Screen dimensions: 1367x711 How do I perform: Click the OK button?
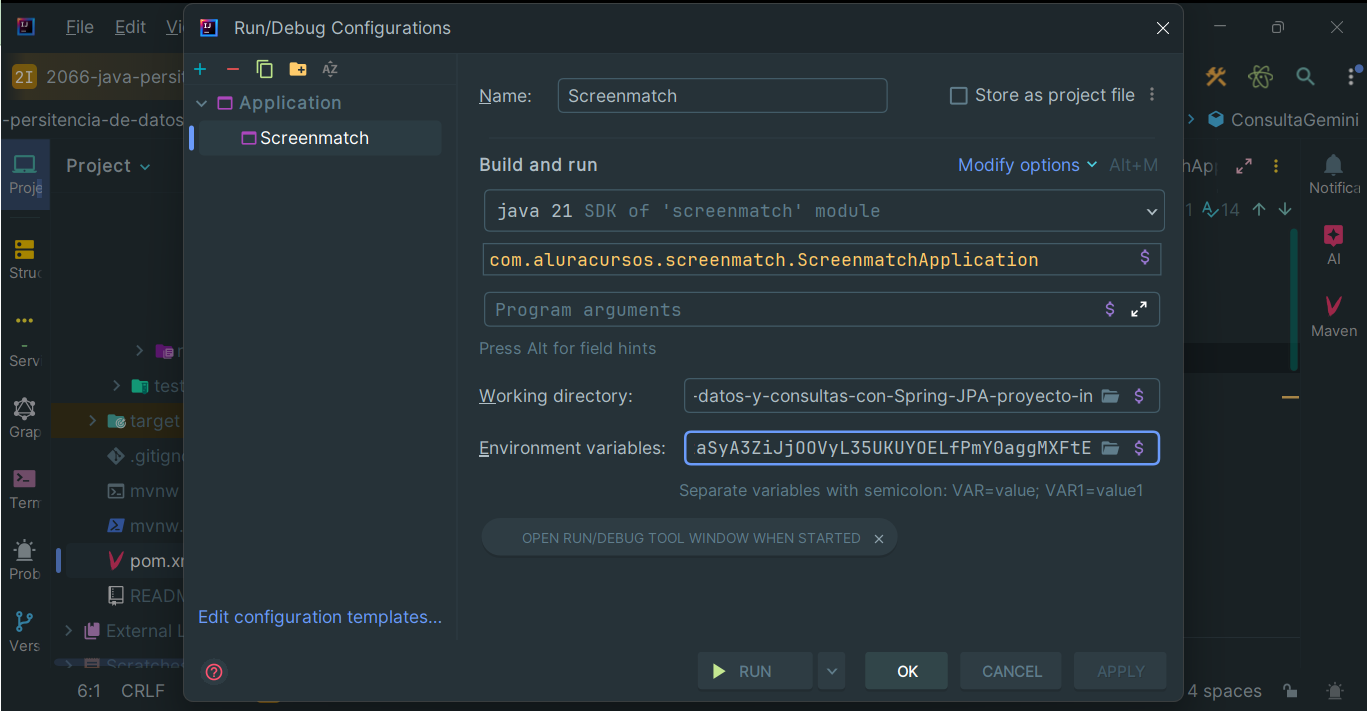(x=907, y=672)
